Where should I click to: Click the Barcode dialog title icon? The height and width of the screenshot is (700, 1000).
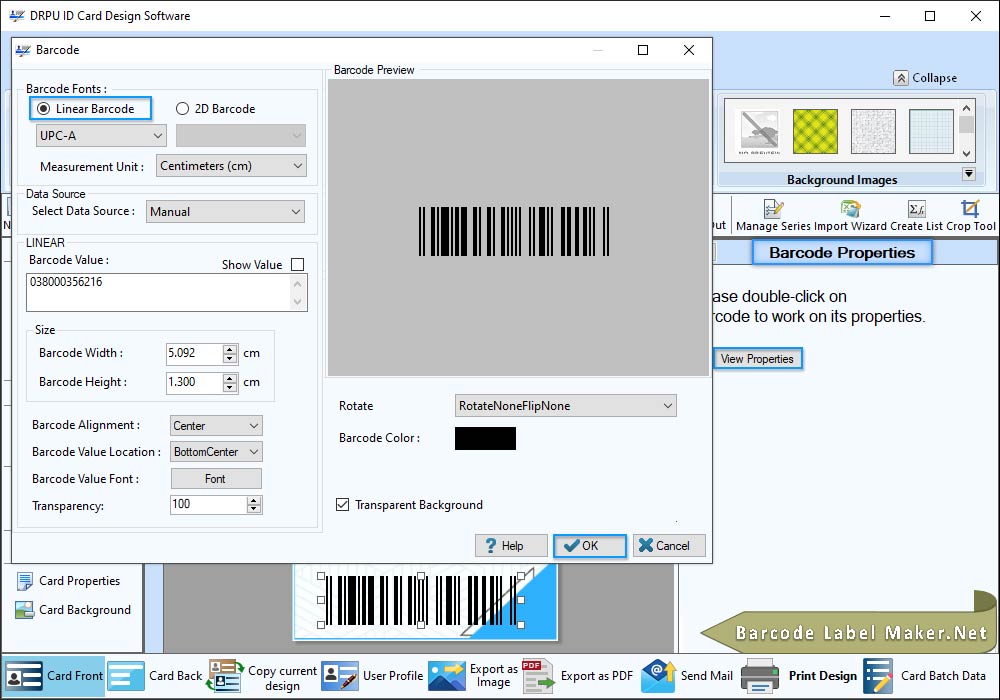23,50
